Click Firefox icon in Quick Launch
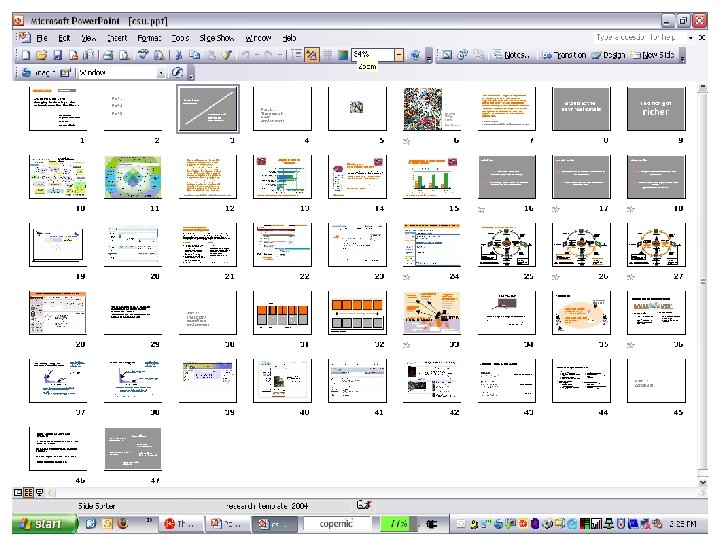Viewport: 720px width, 540px height. click(122, 523)
